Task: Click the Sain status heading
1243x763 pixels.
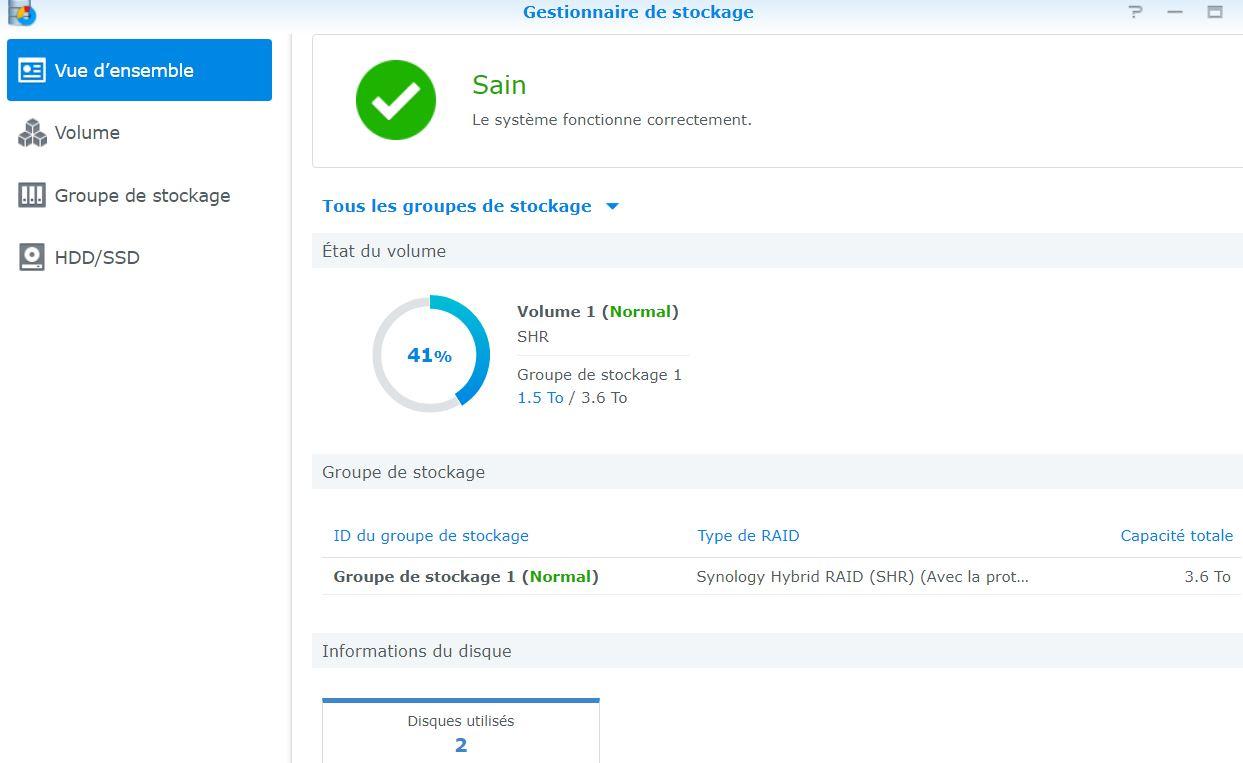Action: click(499, 85)
